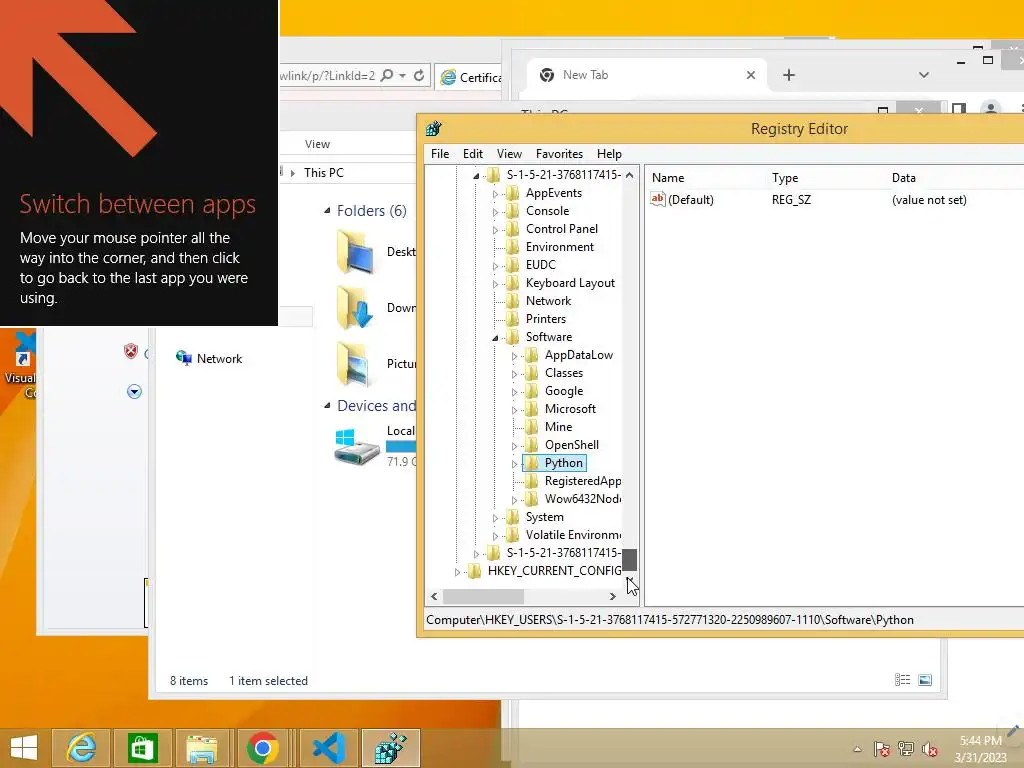Click the Python key folder icon
This screenshot has width=1024, height=768.
532,463
